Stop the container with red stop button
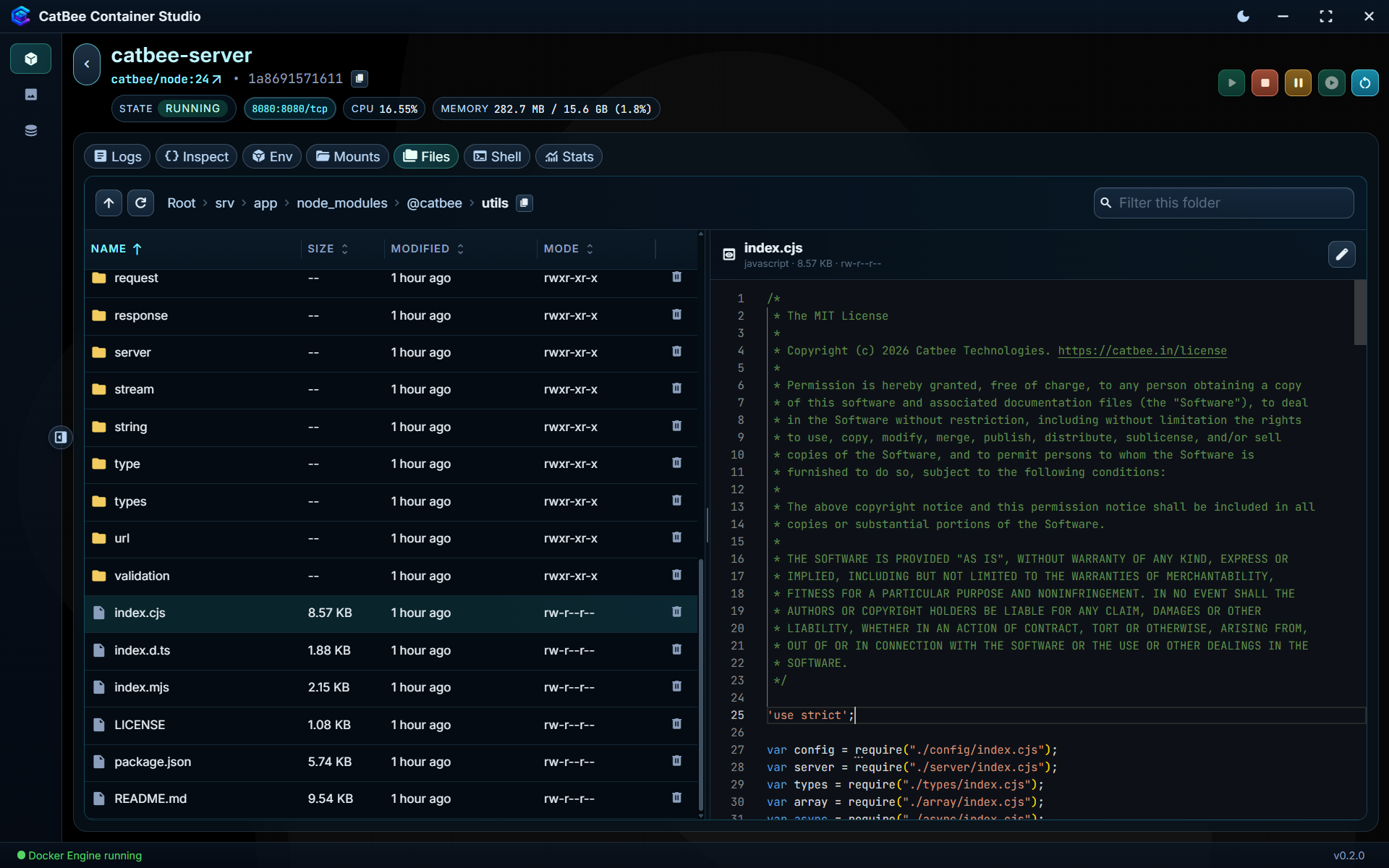Image resolution: width=1389 pixels, height=868 pixels. [1265, 83]
